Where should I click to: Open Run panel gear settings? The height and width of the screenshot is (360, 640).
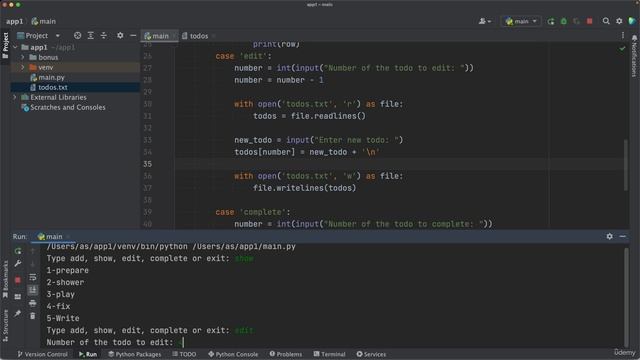[x=609, y=236]
